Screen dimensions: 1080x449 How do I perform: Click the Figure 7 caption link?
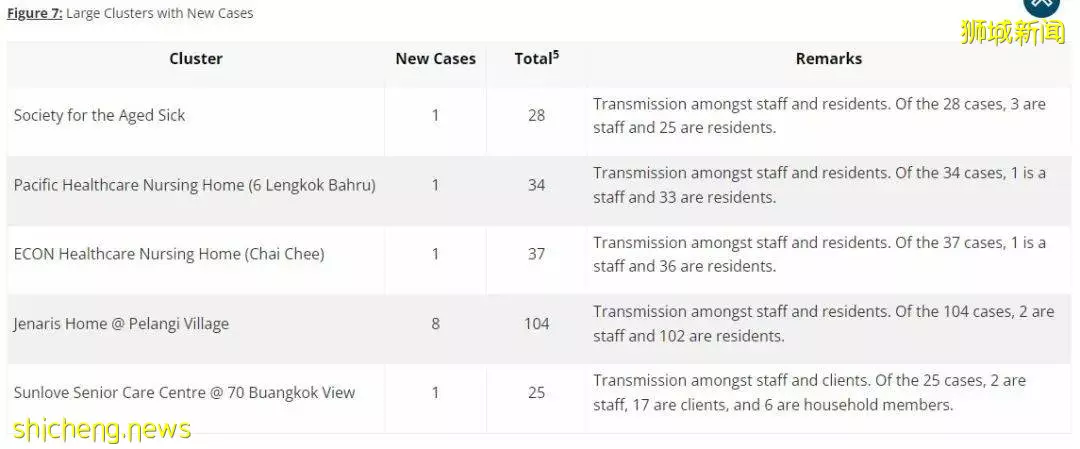pos(34,13)
